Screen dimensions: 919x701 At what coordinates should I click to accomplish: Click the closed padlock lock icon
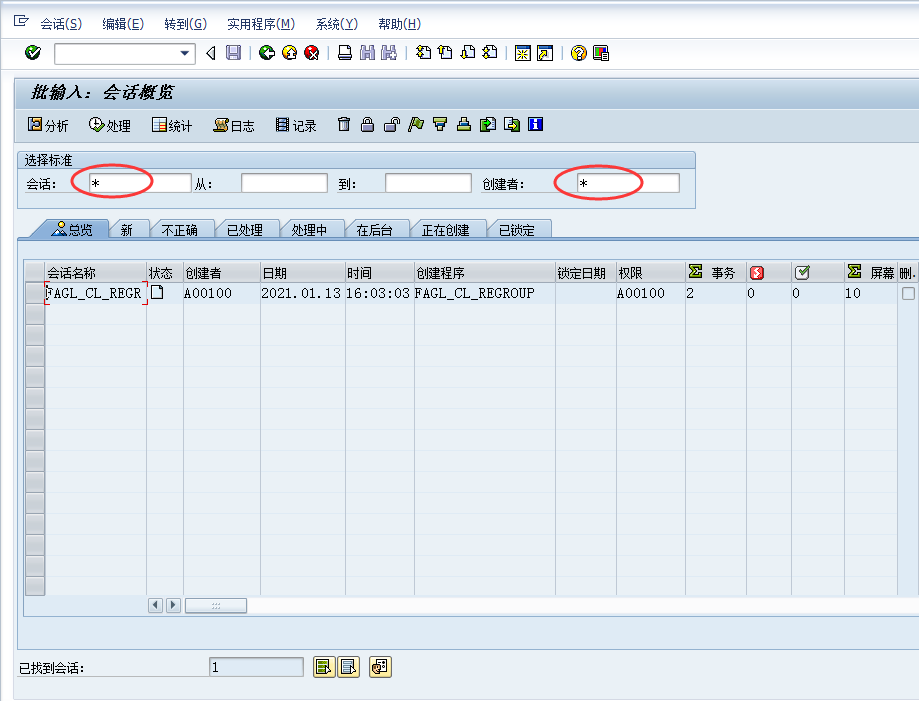click(x=367, y=124)
